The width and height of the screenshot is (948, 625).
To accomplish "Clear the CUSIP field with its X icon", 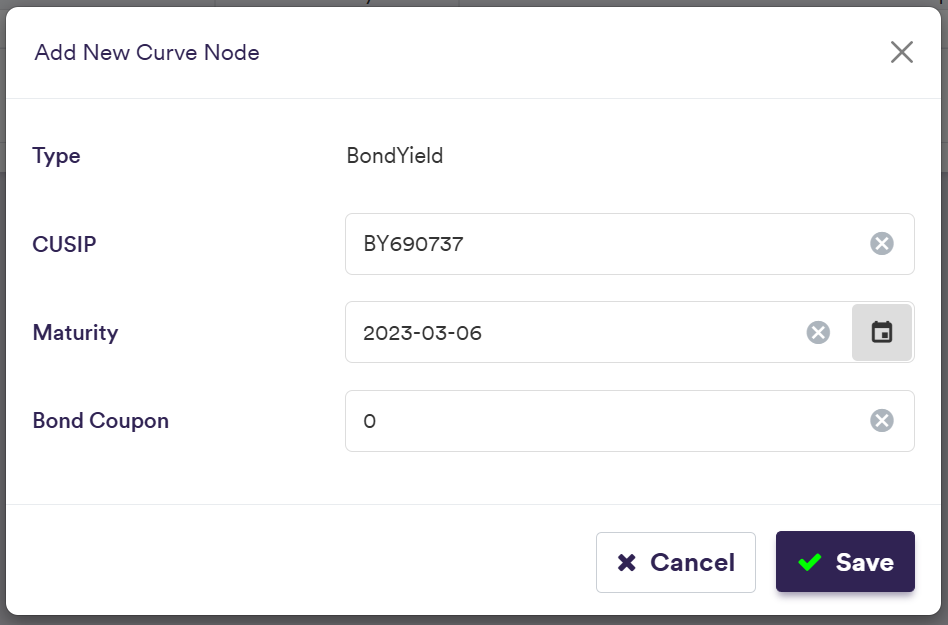I will 881,244.
